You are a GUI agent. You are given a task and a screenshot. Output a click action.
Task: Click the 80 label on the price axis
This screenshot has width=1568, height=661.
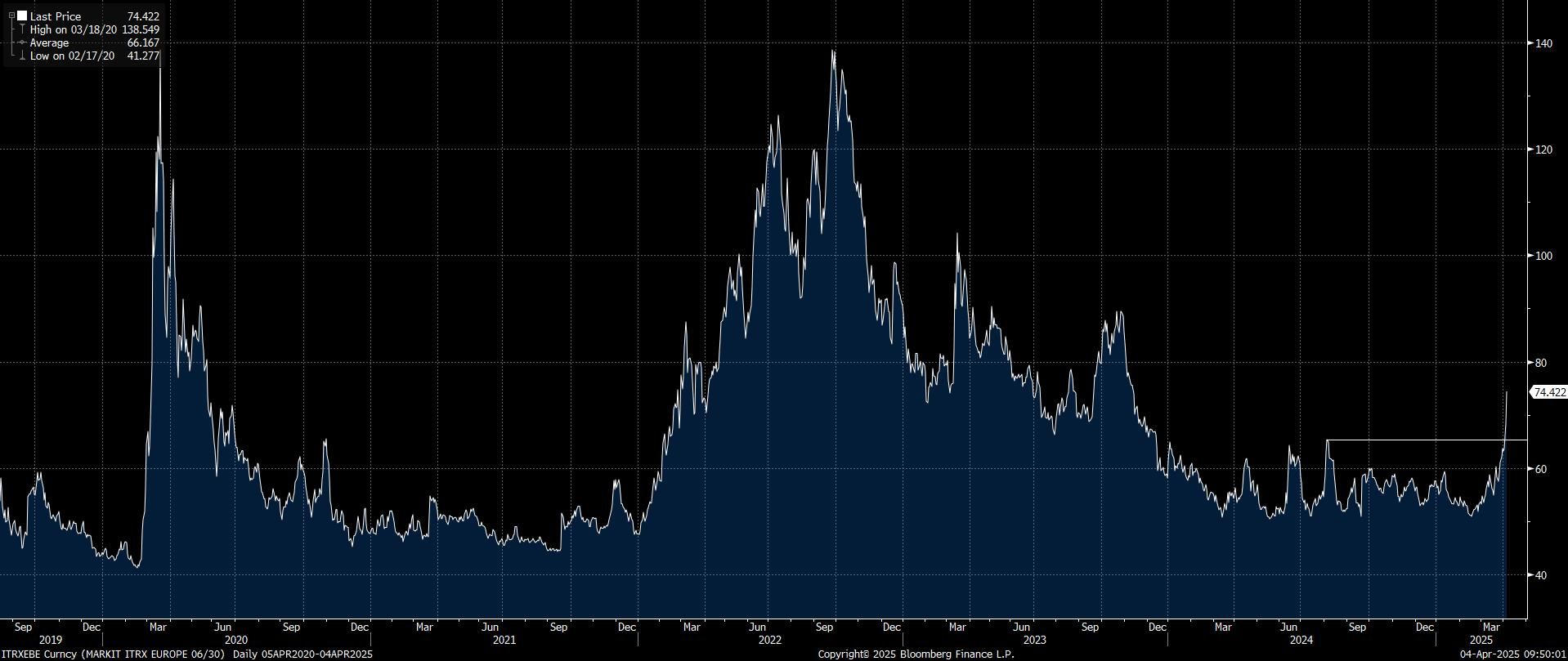coord(1540,363)
